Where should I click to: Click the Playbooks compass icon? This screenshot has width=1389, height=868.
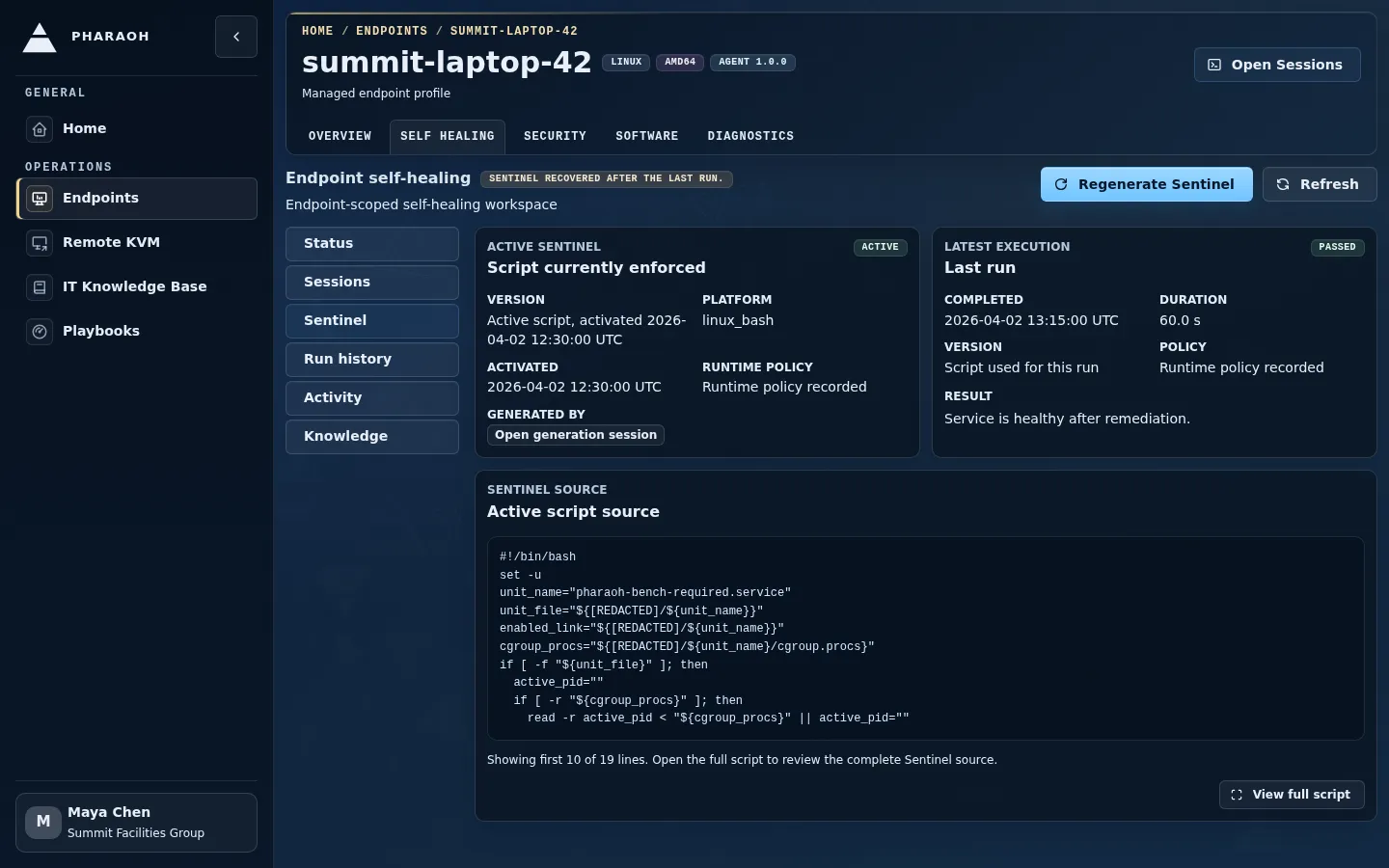[40, 332]
